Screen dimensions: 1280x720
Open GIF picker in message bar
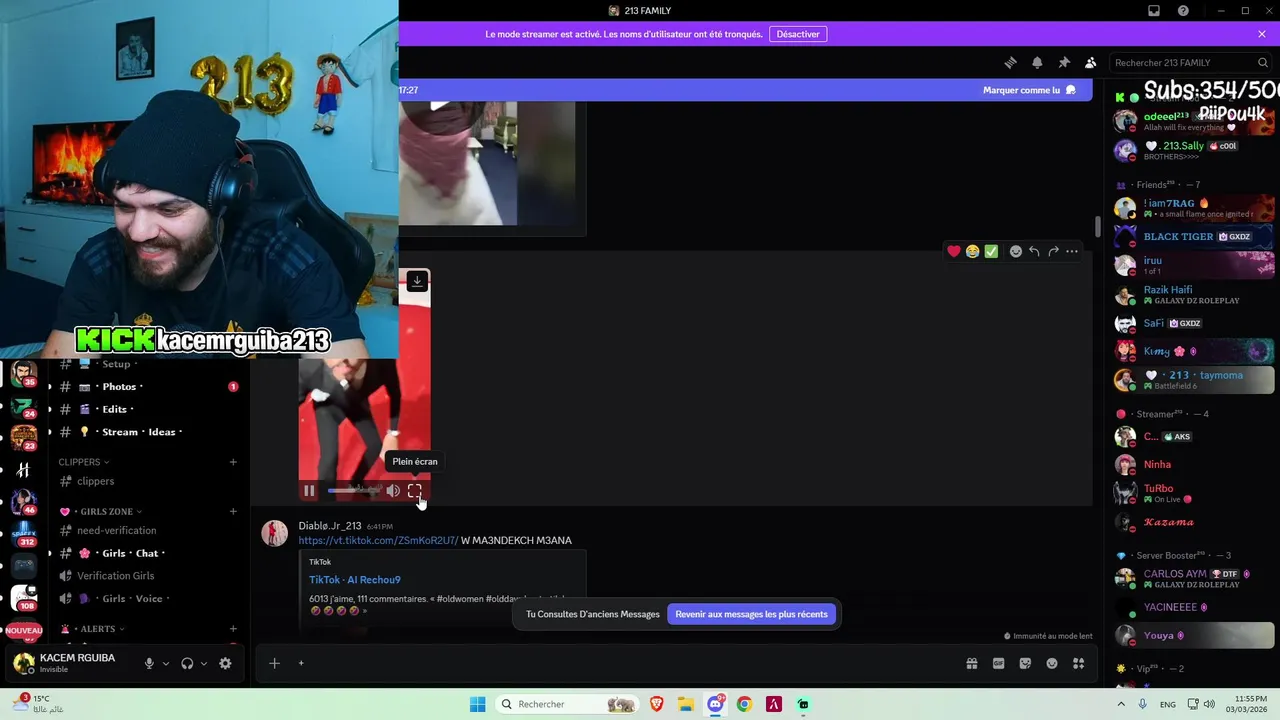[x=998, y=663]
